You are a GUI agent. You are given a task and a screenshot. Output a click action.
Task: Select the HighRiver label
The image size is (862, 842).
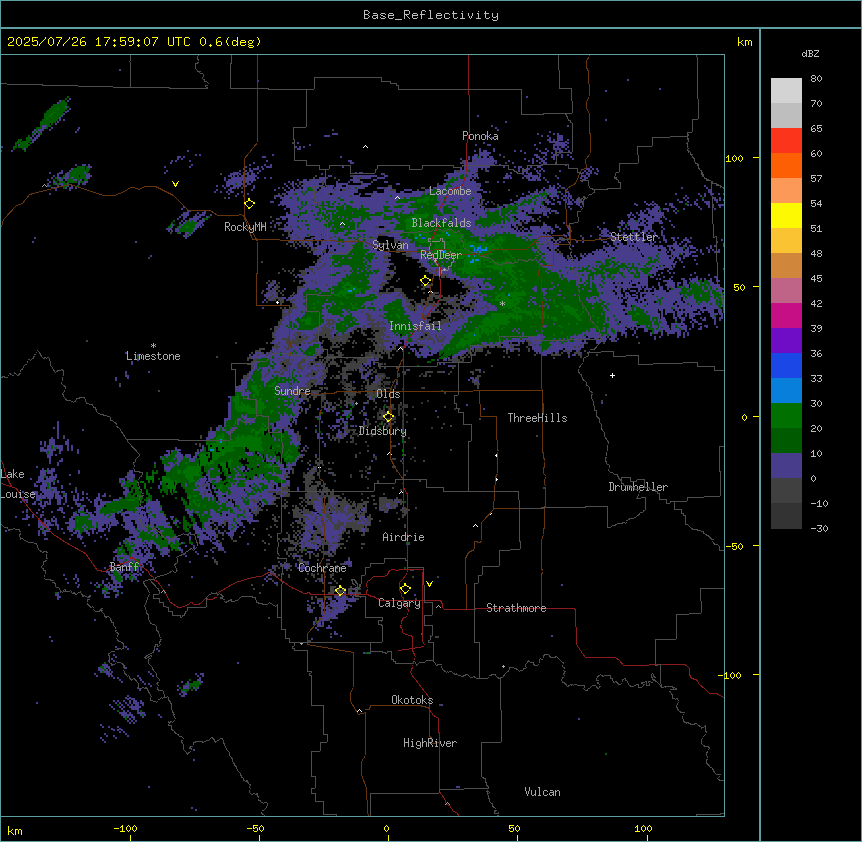tap(430, 743)
